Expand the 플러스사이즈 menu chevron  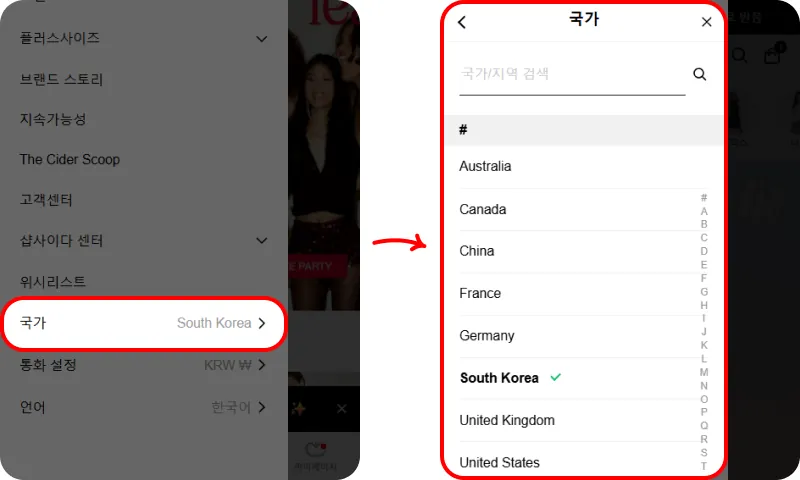pyautogui.click(x=262, y=39)
